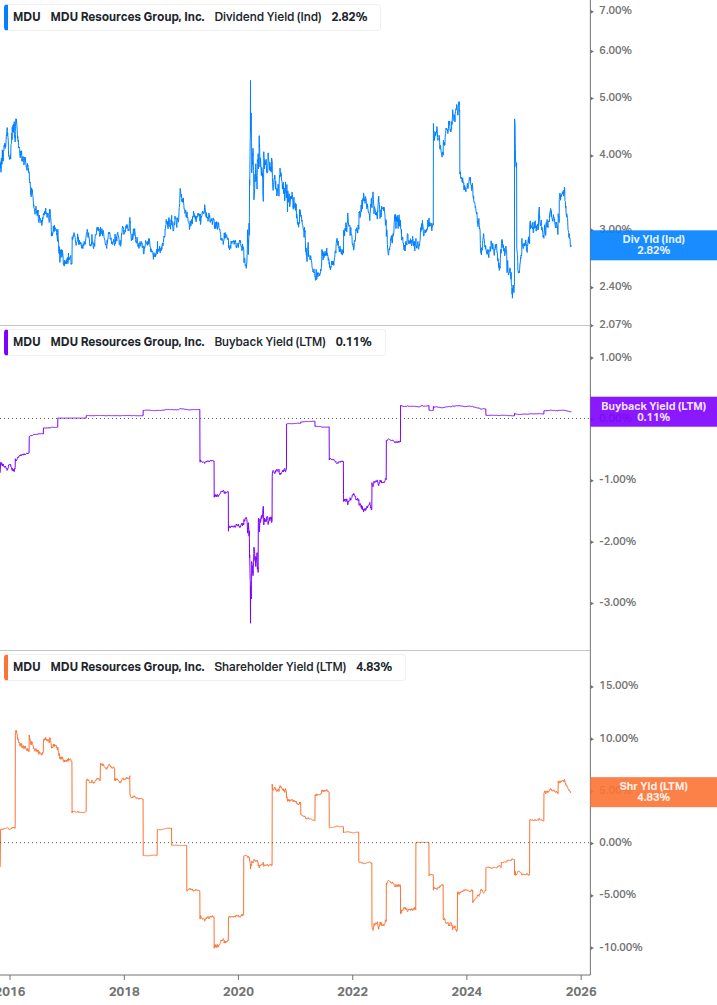Click the -5.00% axis label in shareholder chart
Screen dimensions: 717x1005
[x=617, y=895]
